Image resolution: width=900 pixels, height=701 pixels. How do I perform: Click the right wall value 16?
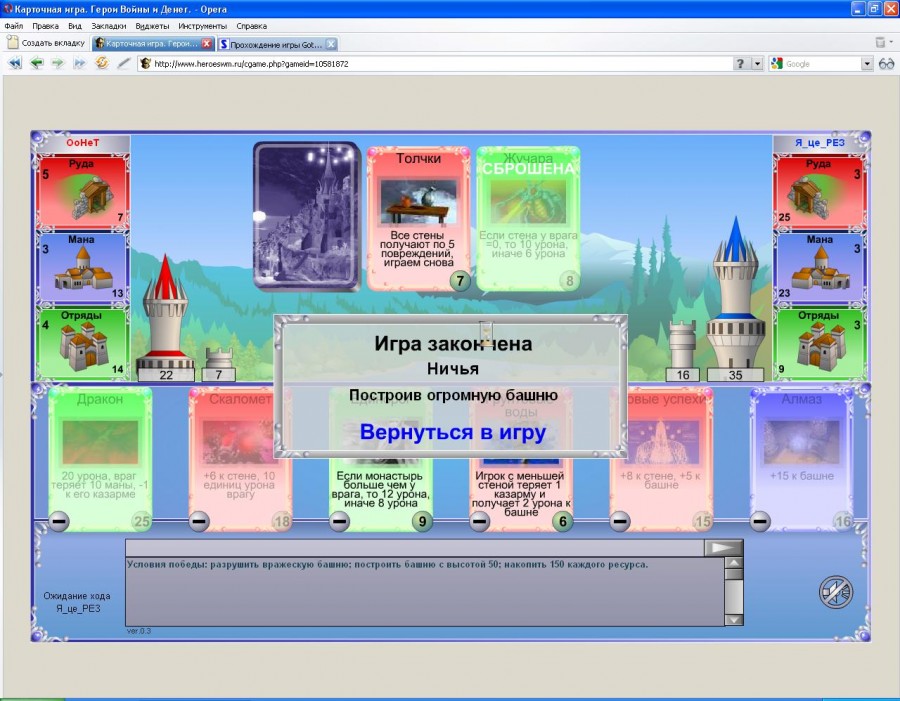(x=682, y=375)
